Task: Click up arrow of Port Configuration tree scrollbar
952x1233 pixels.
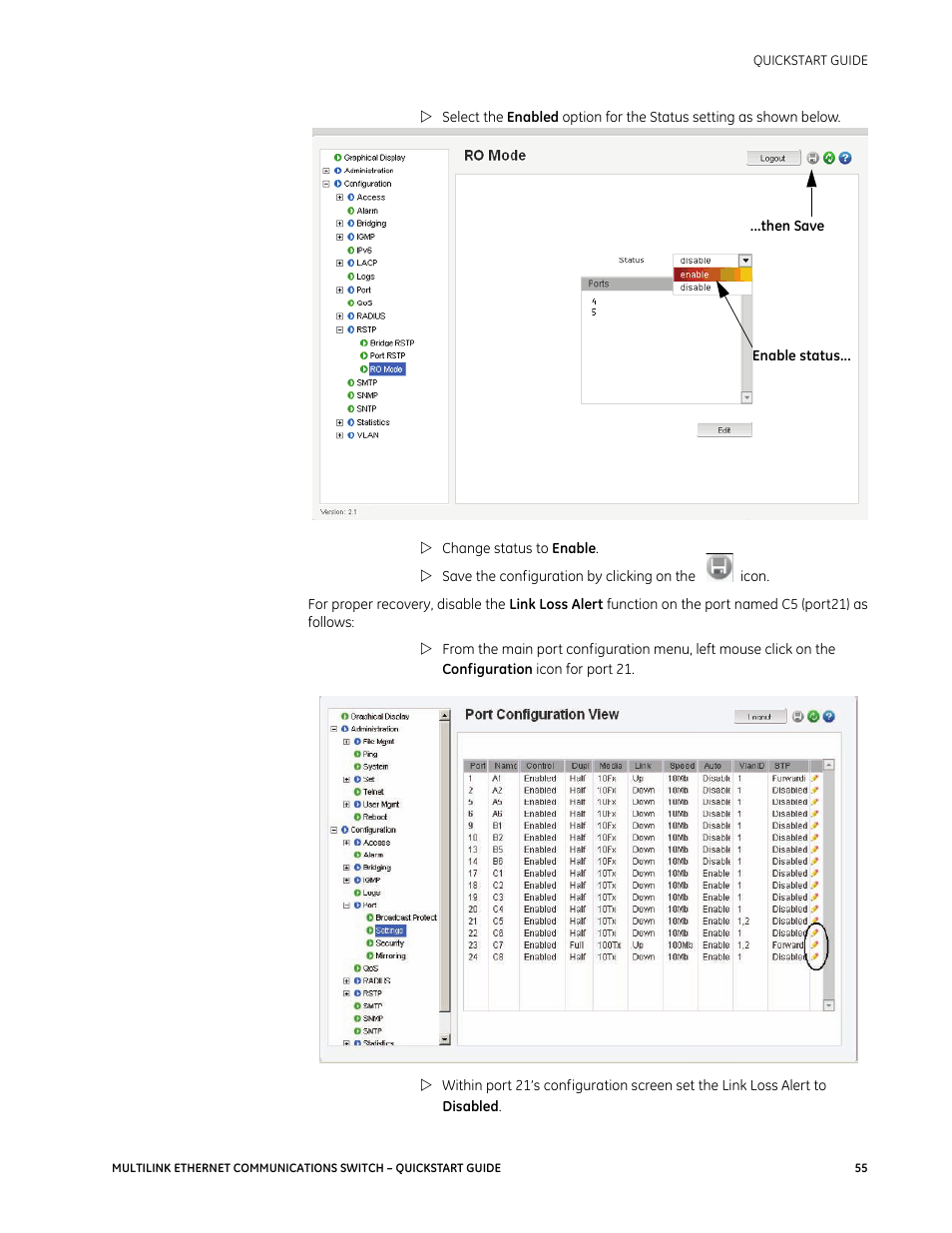Action: point(445,716)
